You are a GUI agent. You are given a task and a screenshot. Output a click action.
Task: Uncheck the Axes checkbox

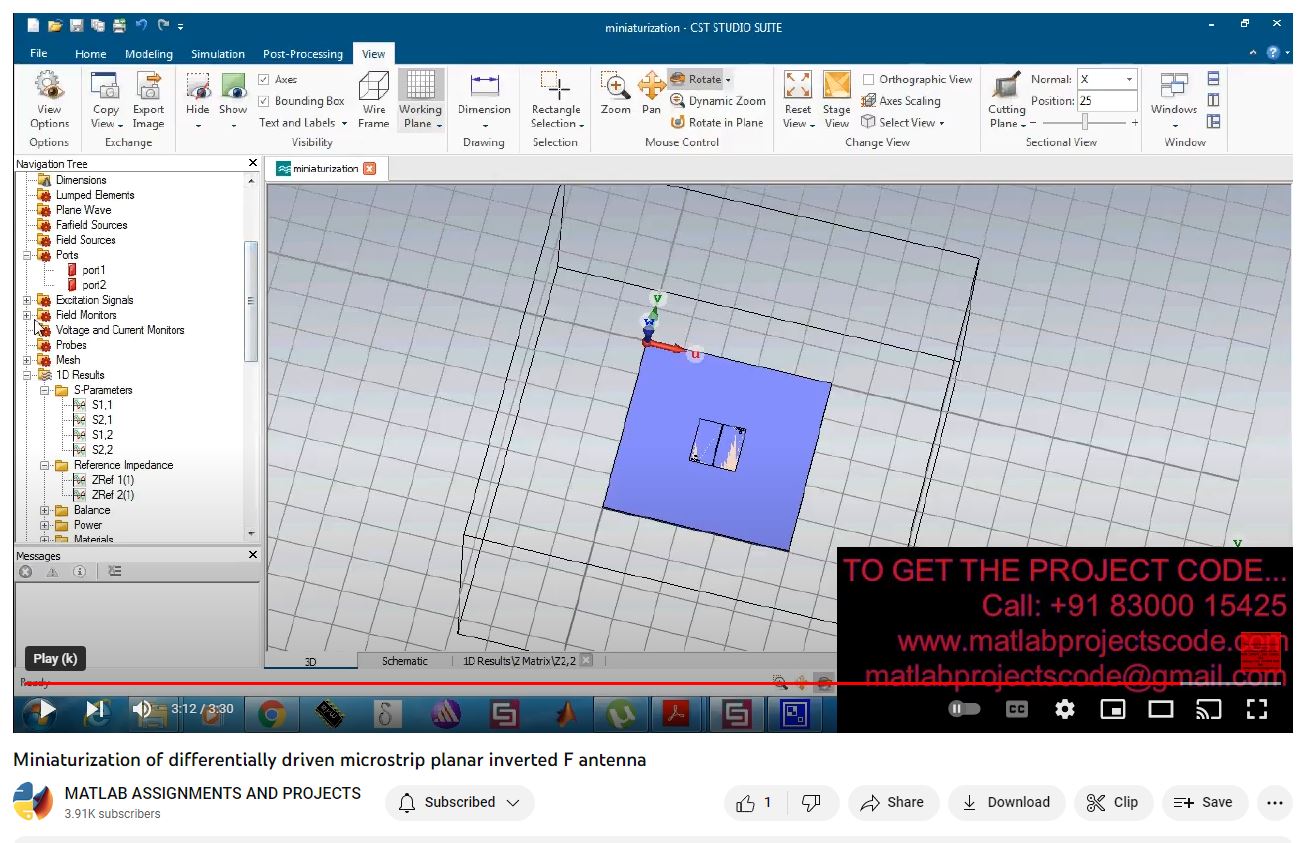pyautogui.click(x=264, y=79)
